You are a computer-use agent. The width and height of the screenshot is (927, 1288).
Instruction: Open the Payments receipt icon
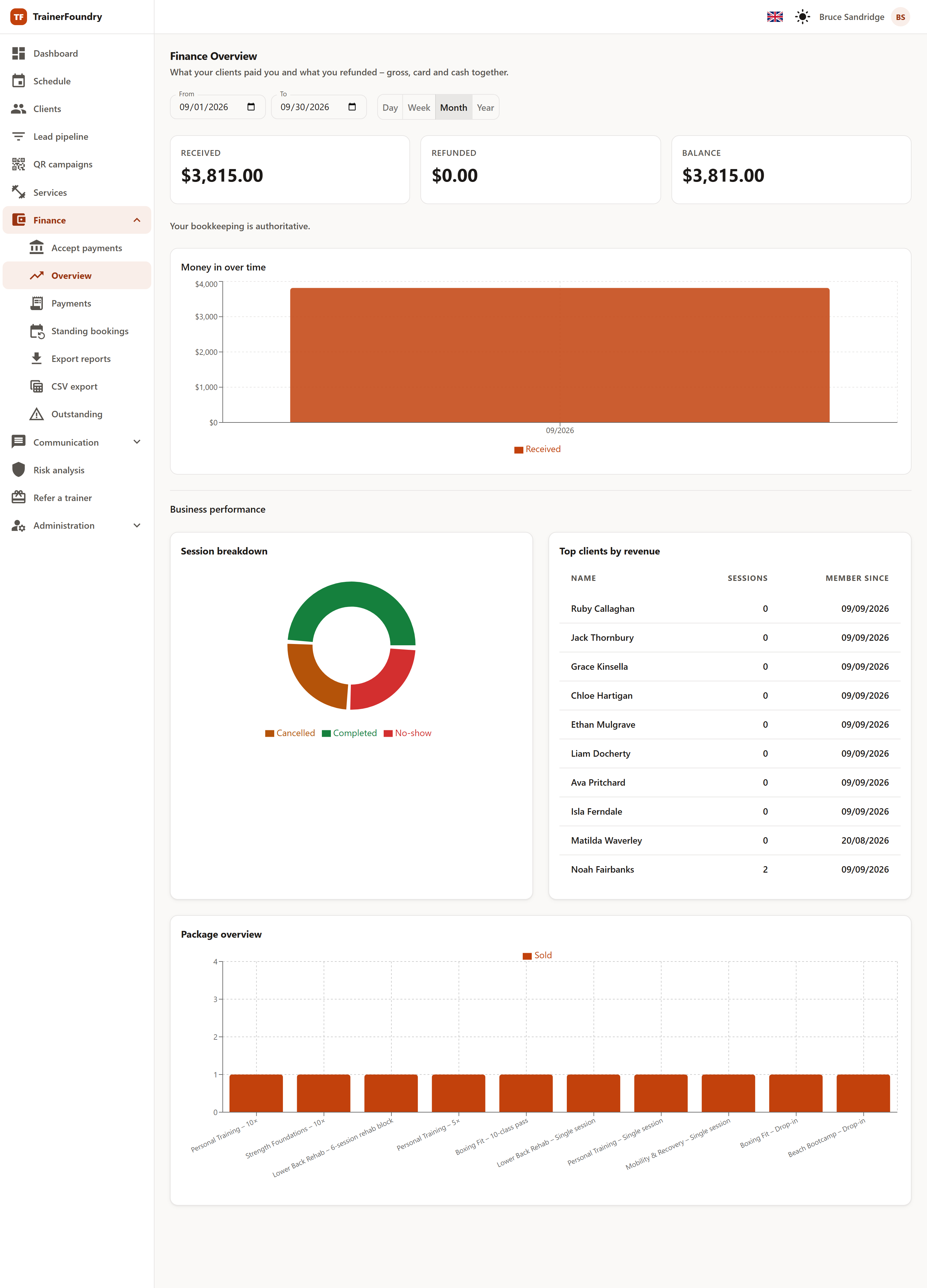point(37,303)
